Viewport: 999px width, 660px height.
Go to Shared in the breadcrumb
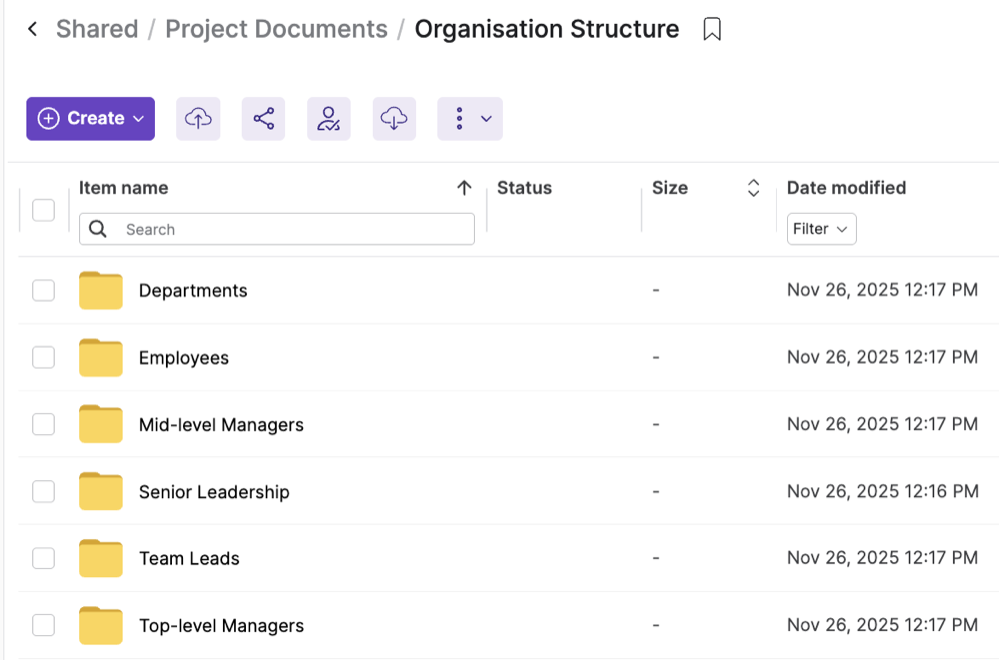[97, 30]
